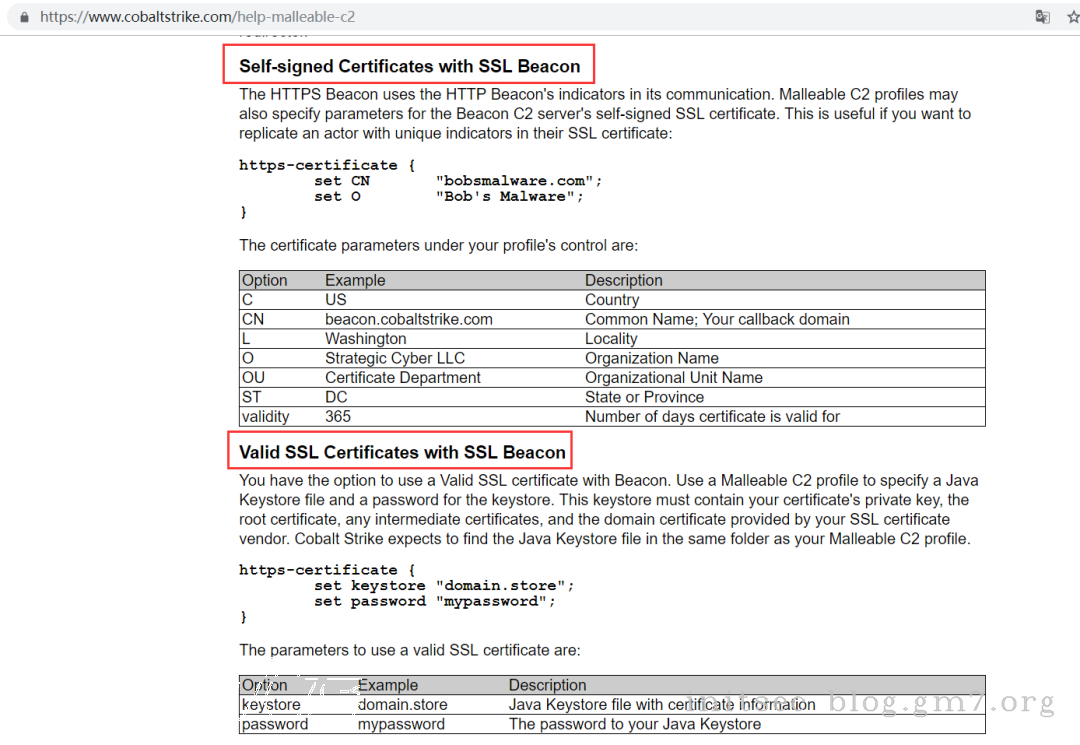Click 'The password to your Java Keystore' cell
Viewport: 1080px width, 745px height.
[634, 724]
